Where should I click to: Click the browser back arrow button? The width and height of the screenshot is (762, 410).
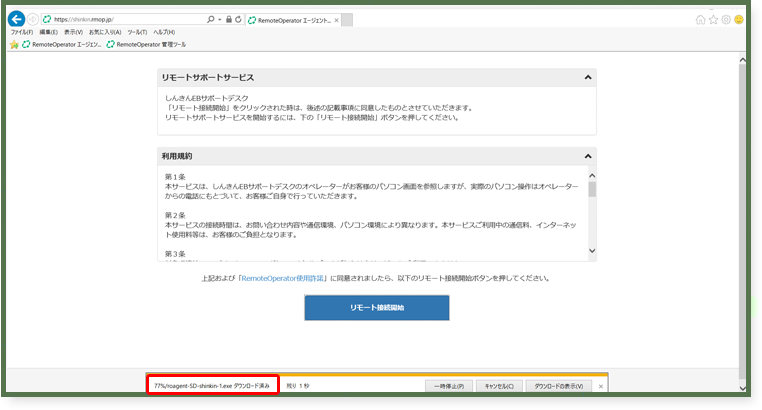pyautogui.click(x=16, y=19)
